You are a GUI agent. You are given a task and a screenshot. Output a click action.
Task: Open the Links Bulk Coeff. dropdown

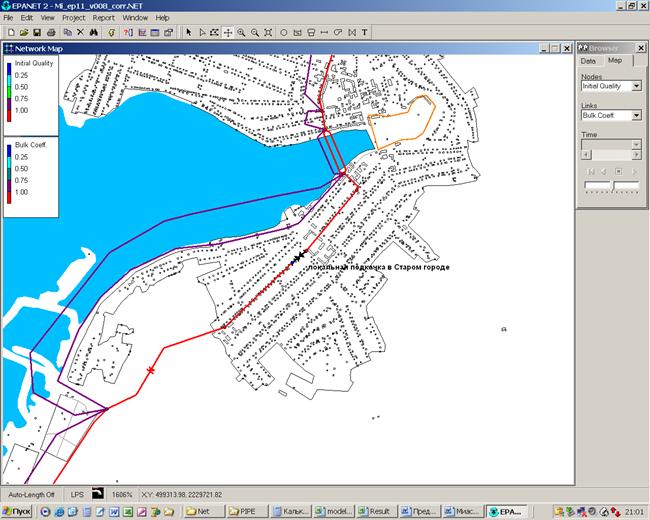coord(636,115)
